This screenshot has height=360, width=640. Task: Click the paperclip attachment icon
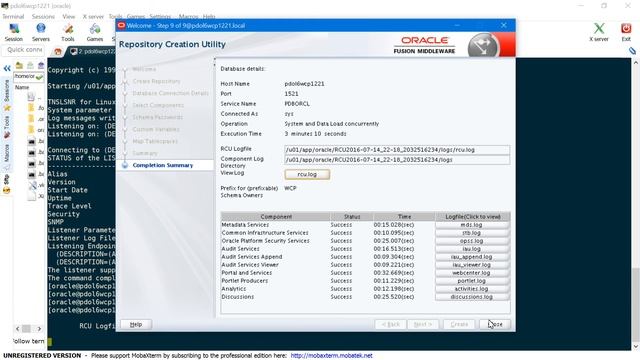click(x=632, y=51)
